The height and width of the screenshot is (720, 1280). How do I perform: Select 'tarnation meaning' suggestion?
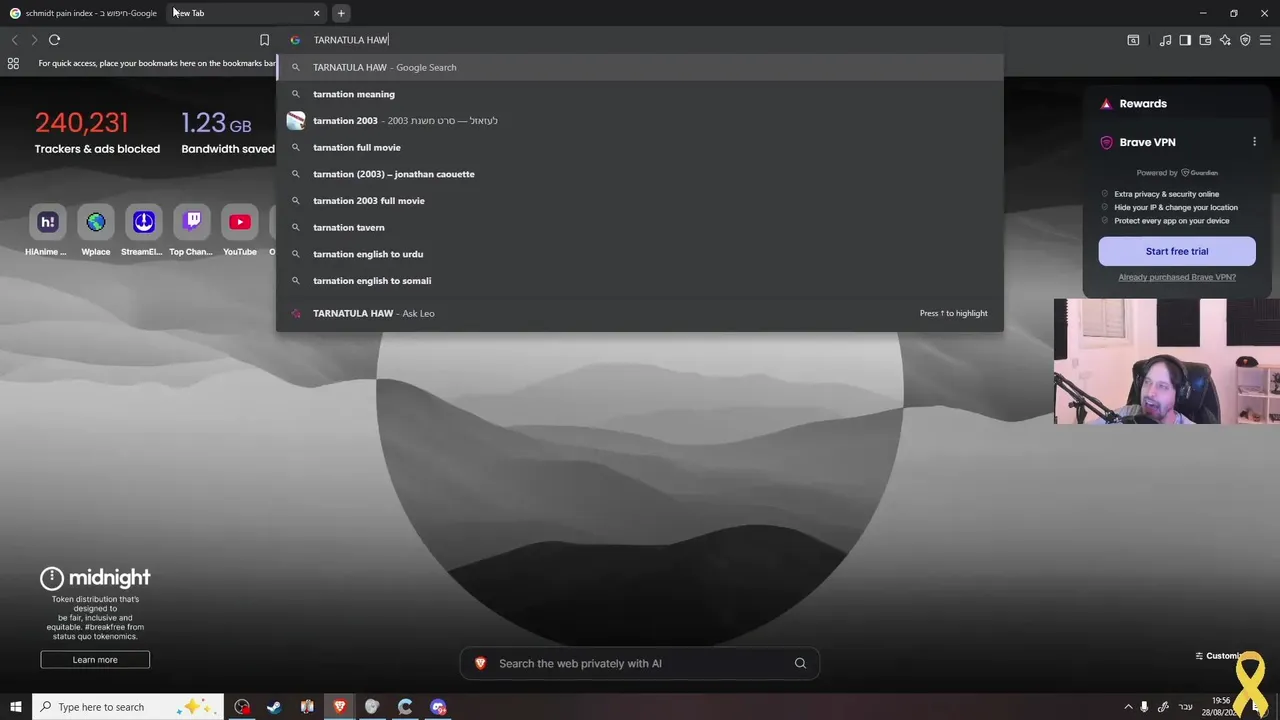[640, 94]
